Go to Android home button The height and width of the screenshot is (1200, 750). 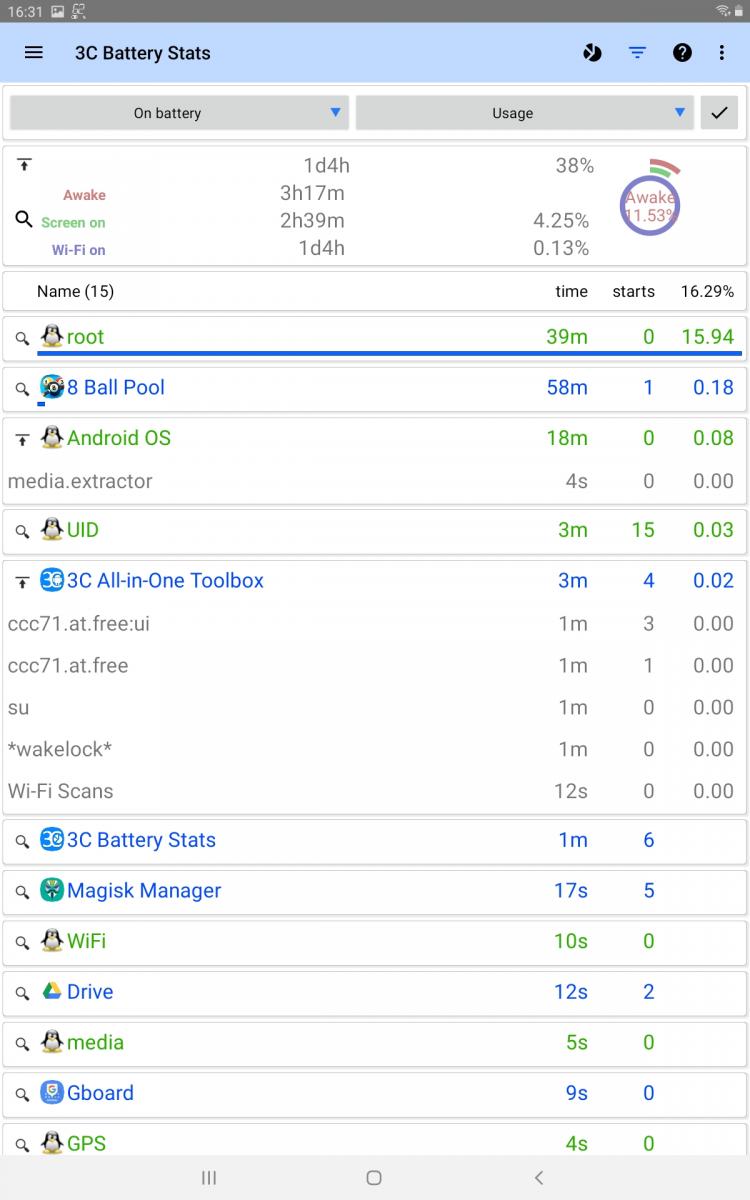click(x=374, y=1178)
